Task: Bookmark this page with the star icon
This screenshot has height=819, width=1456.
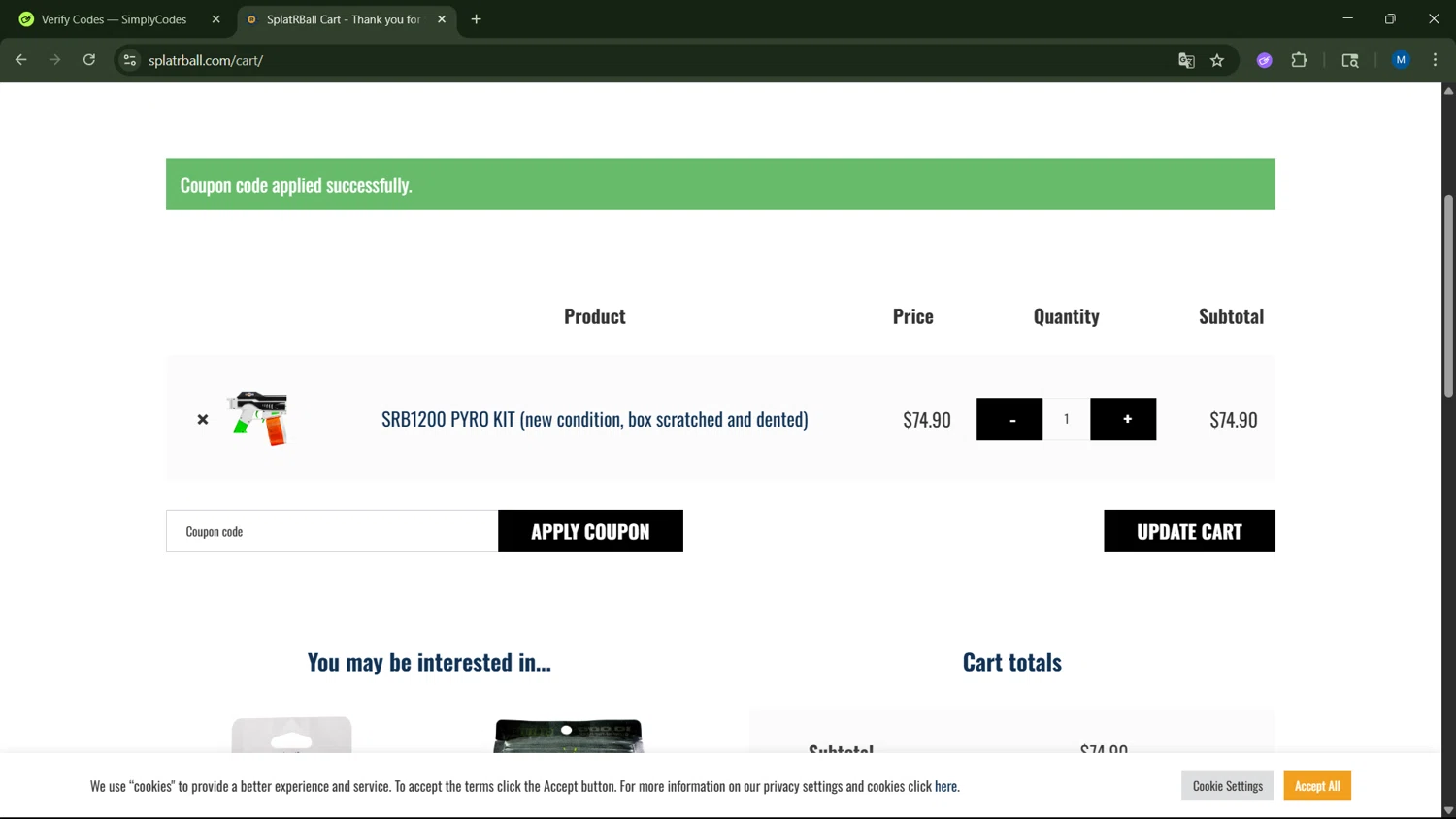Action: coord(1217,60)
